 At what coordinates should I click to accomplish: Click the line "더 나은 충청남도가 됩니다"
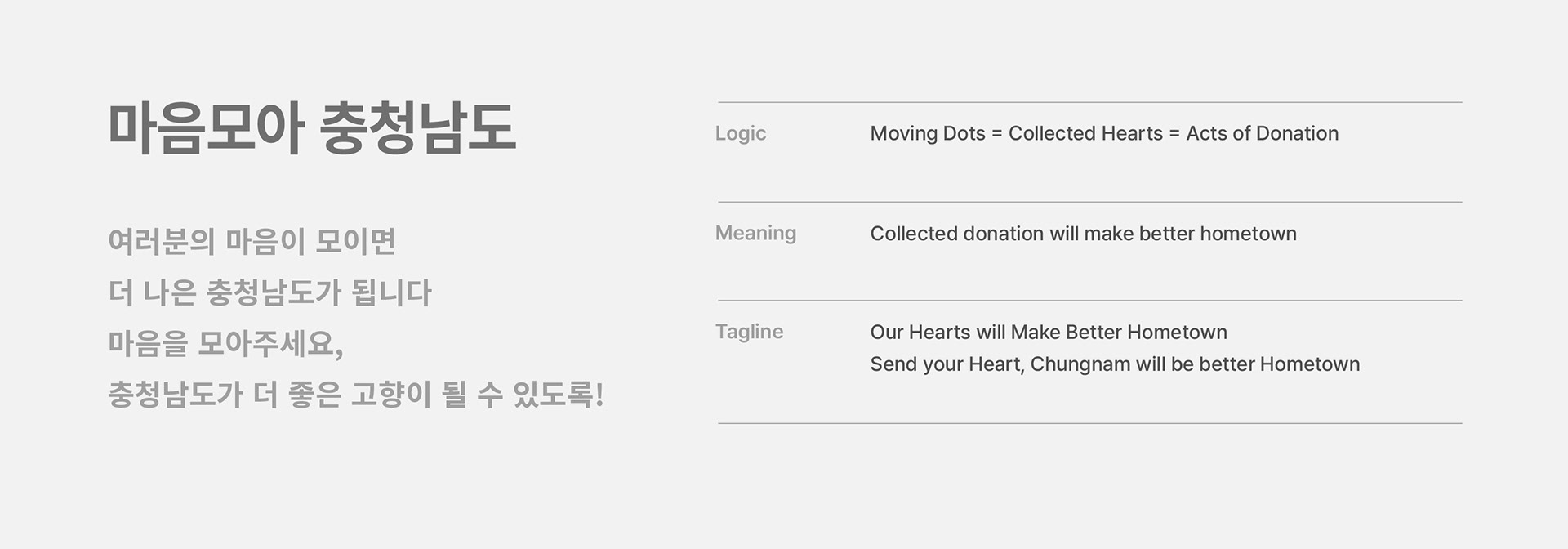pos(269,292)
